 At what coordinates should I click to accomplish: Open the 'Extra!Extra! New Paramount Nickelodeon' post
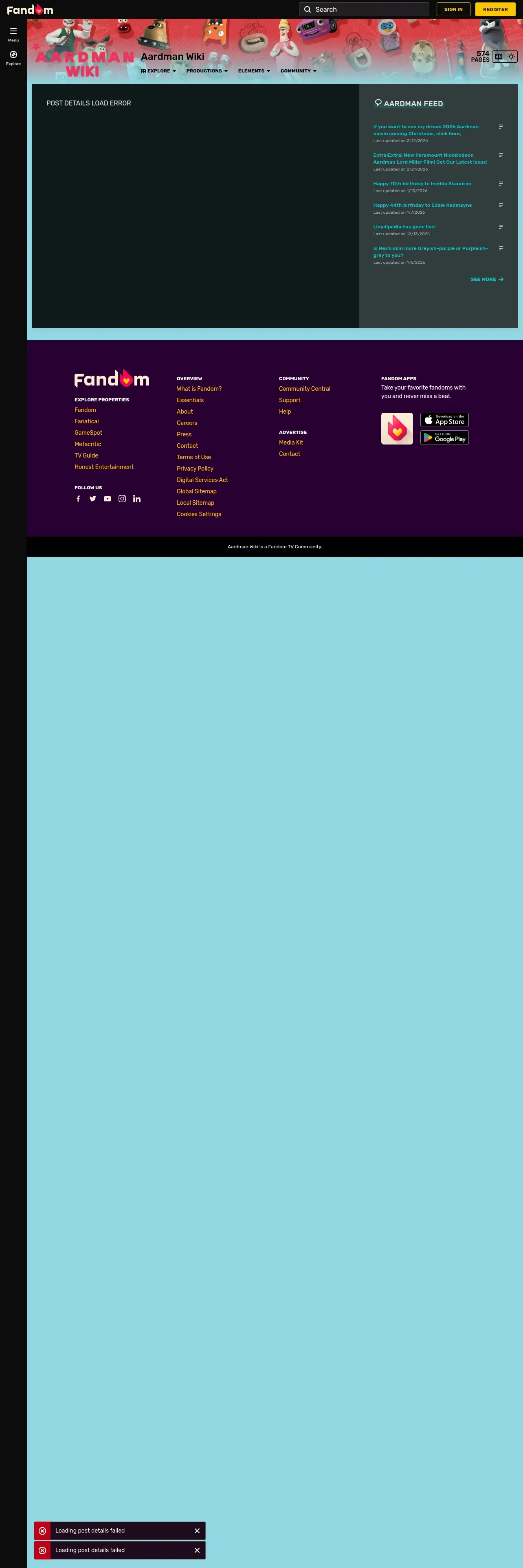point(431,159)
